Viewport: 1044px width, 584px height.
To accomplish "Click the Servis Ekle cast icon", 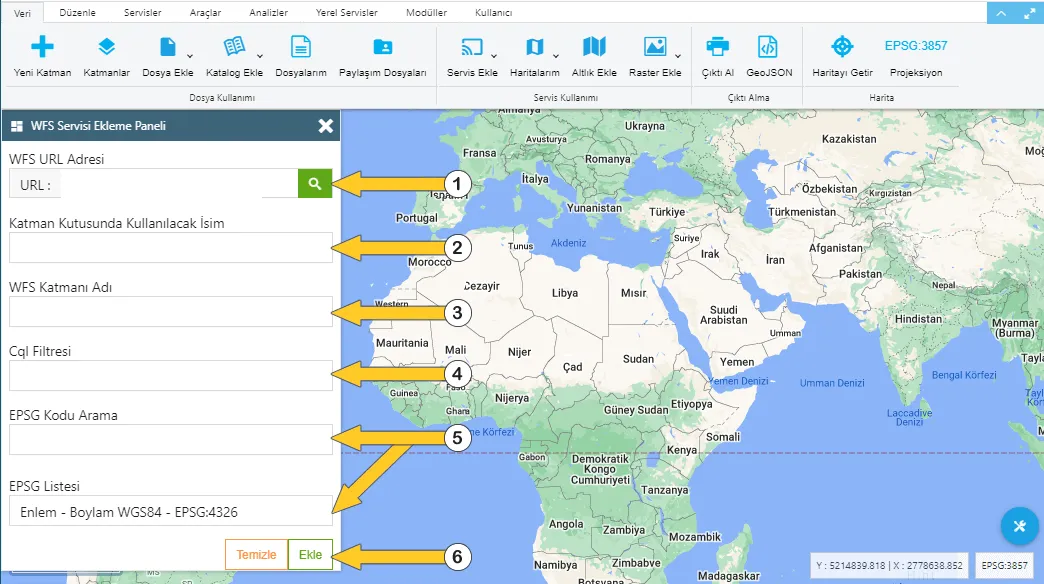I will pos(472,47).
